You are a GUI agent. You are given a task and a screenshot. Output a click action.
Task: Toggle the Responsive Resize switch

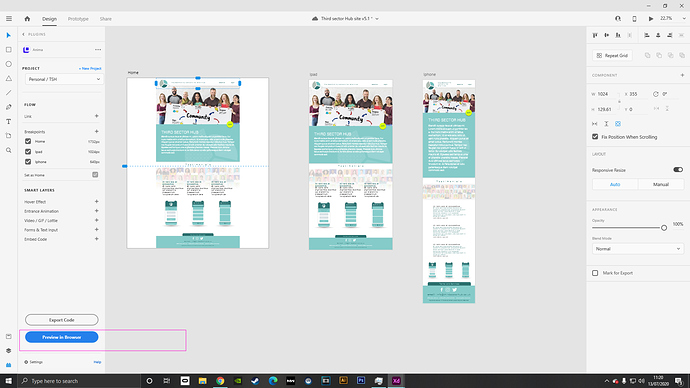[x=678, y=170]
